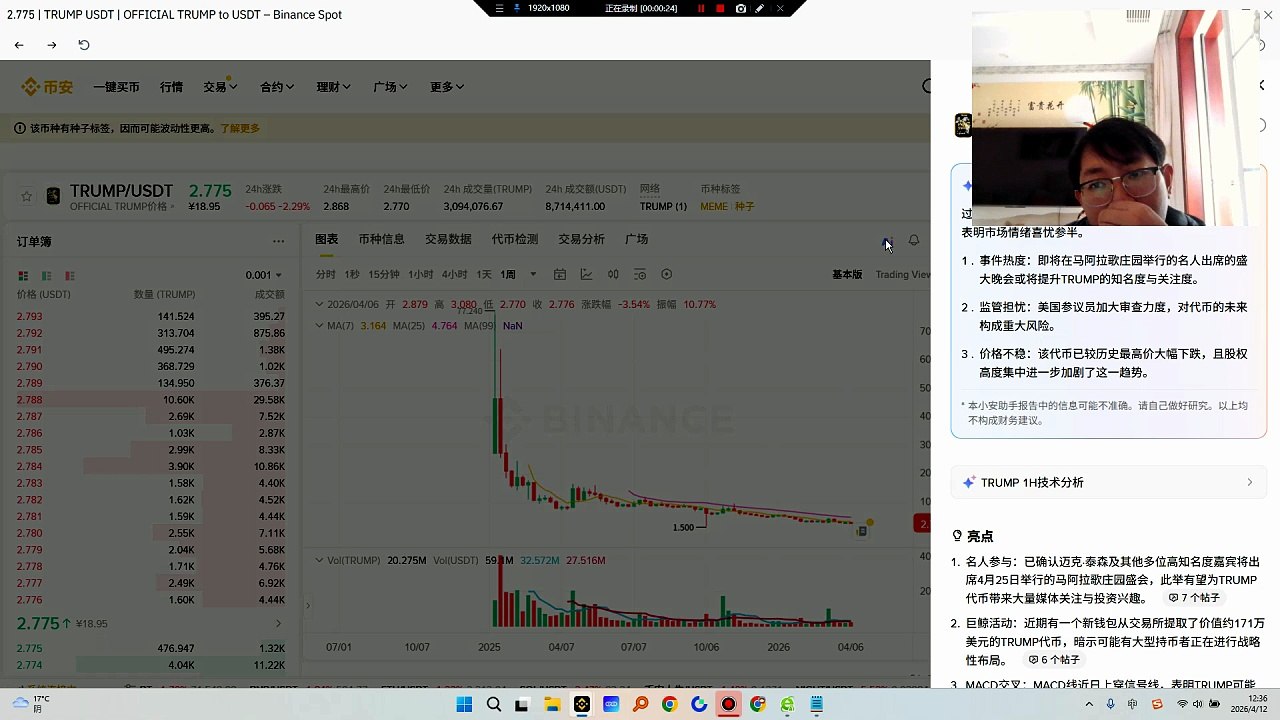
Task: Expand the 广场 top navigation menu
Action: (390, 87)
